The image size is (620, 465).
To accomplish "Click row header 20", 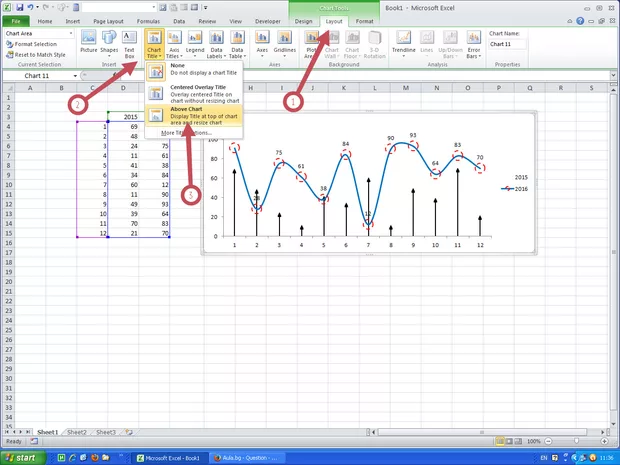I will point(9,282).
